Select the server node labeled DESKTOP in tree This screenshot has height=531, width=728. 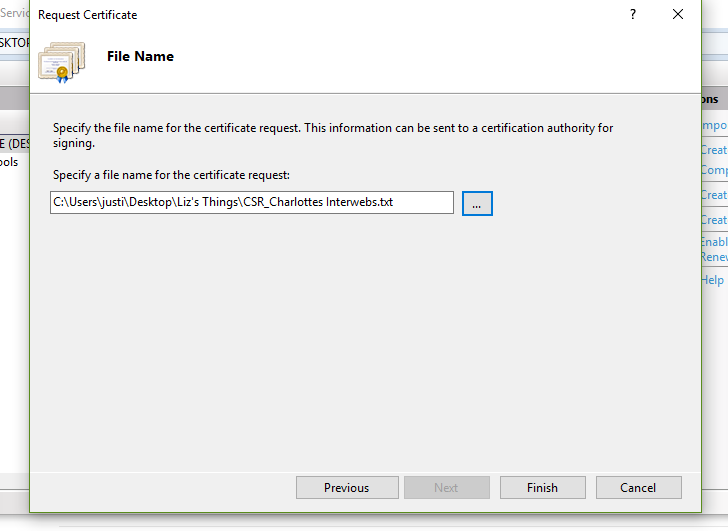pyautogui.click(x=14, y=143)
